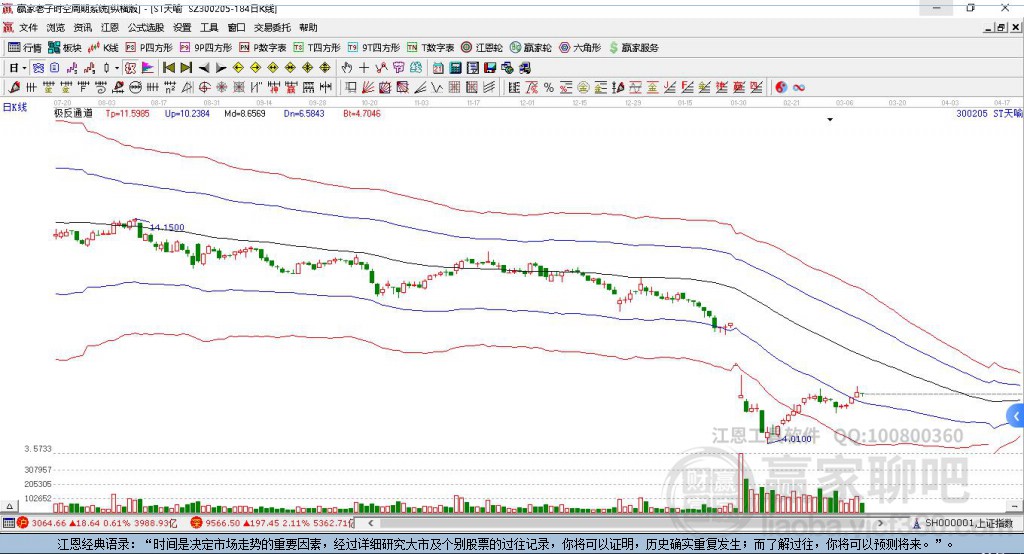Screen dimensions: 1024x554
Task: Open the 帮助 menu
Action: click(308, 27)
